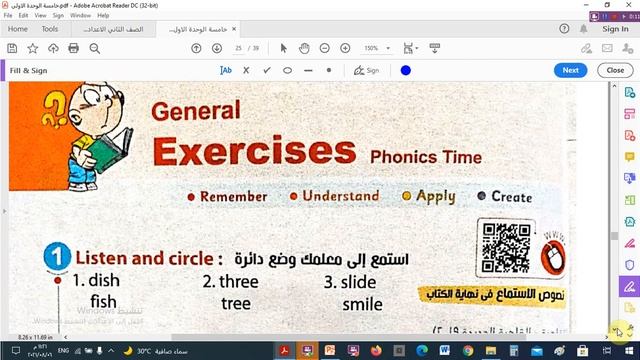Open the Sign menu

coord(58,15)
